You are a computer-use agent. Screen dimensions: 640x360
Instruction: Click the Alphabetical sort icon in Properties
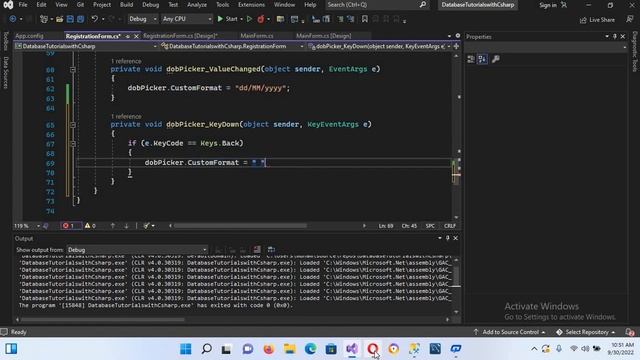pyautogui.click(x=482, y=59)
